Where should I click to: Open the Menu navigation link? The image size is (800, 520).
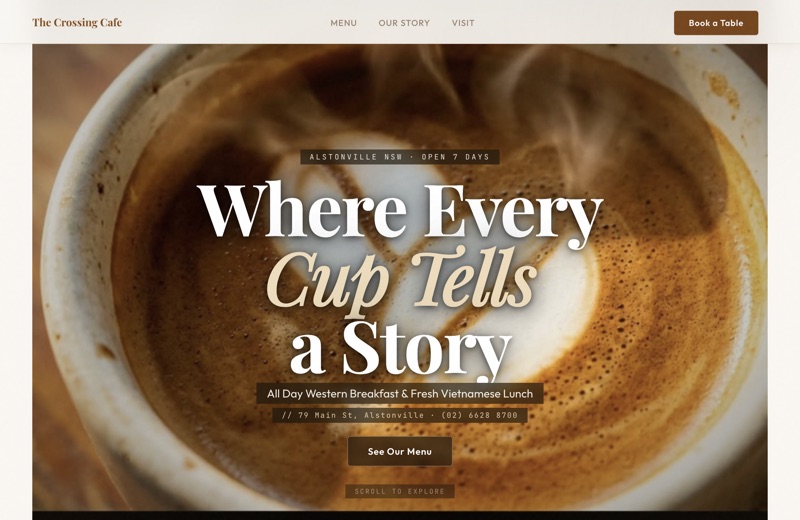343,23
